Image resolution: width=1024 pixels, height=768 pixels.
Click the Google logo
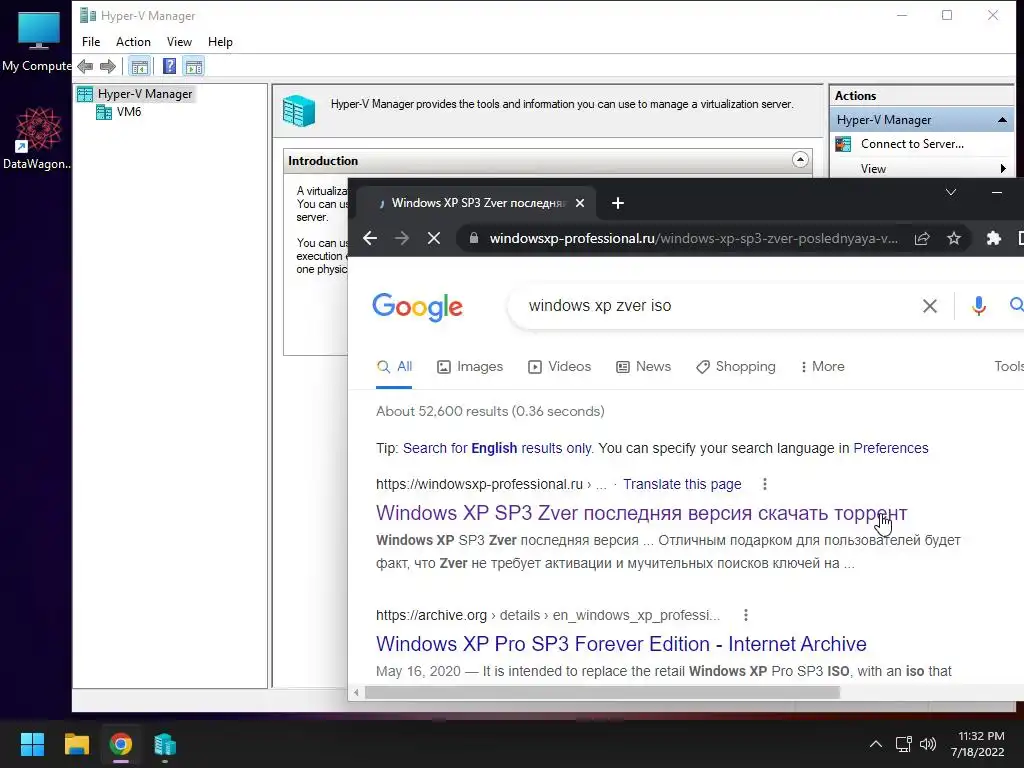[417, 307]
